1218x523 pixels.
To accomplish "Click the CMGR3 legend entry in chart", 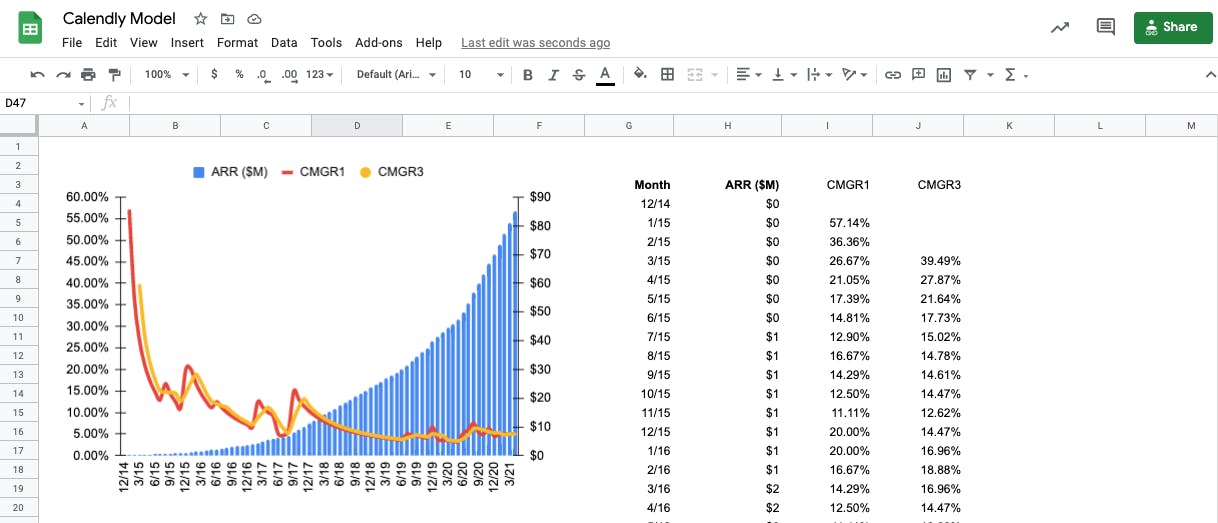I will click(x=392, y=172).
